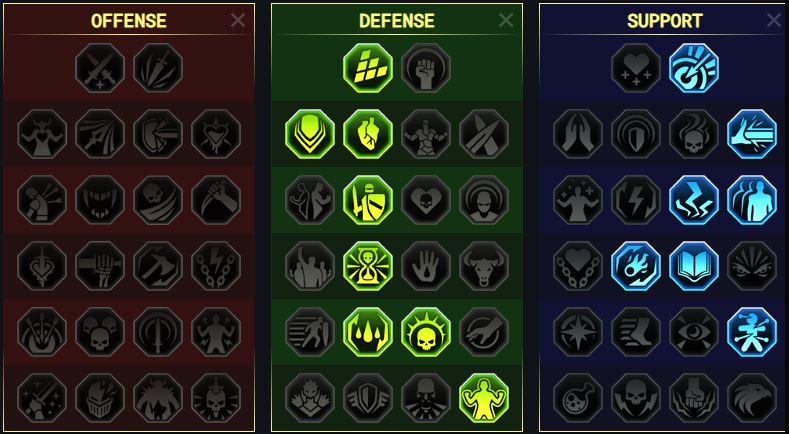
Task: Click the bull head Defense mastery
Action: pyautogui.click(x=484, y=266)
